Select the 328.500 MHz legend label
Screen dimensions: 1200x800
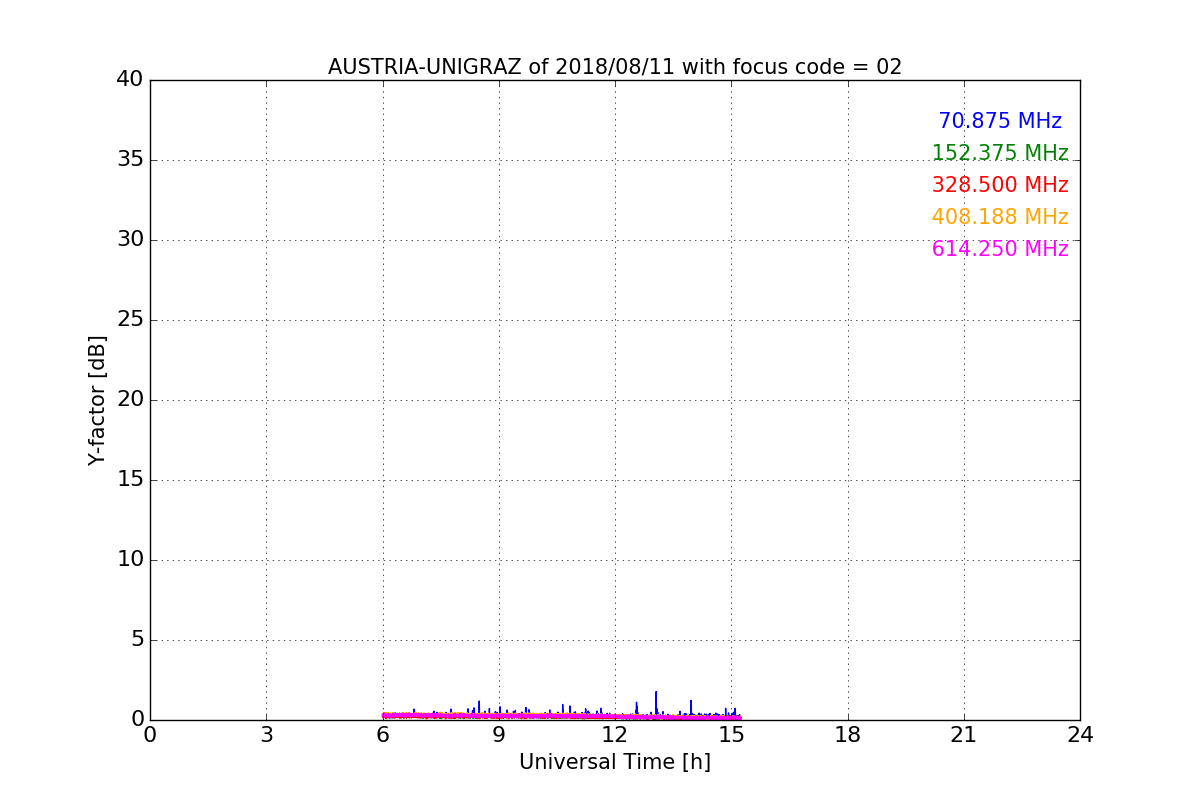pyautogui.click(x=1000, y=185)
